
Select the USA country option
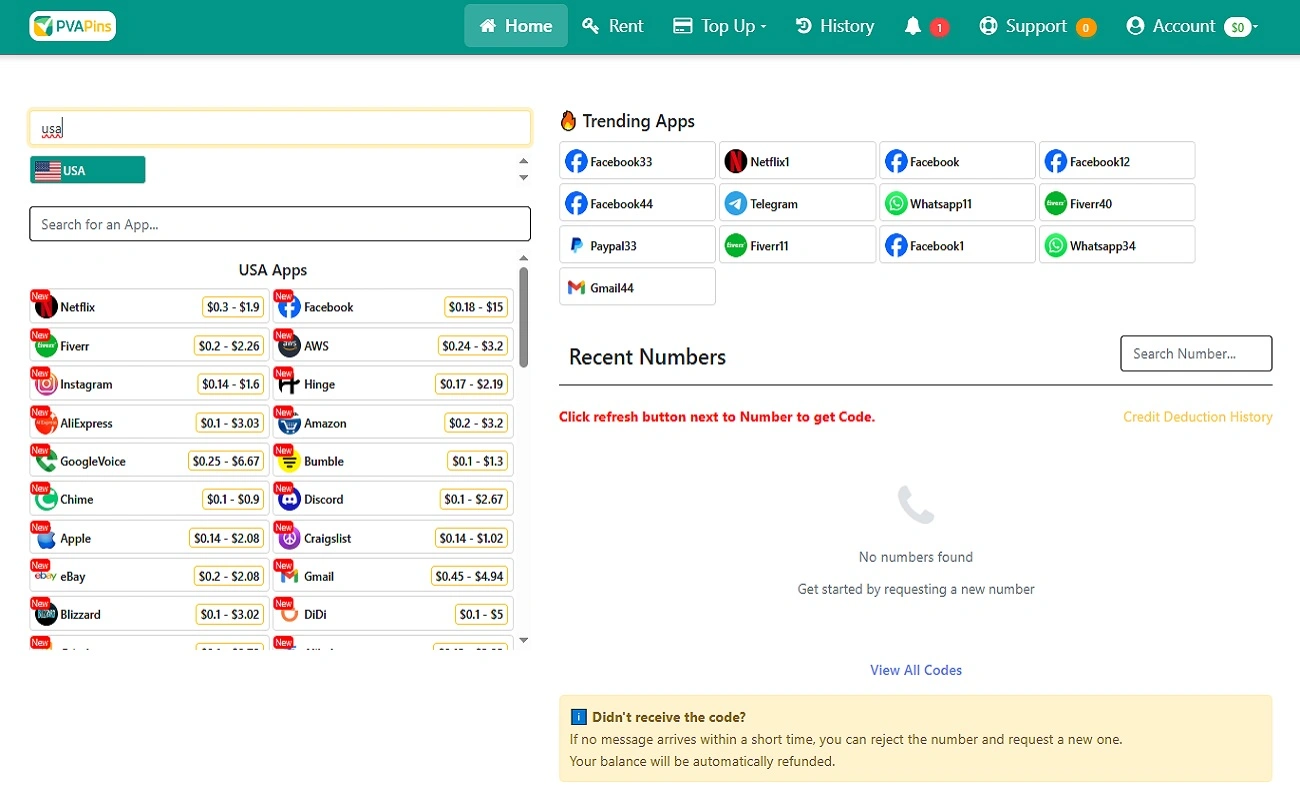[87, 170]
